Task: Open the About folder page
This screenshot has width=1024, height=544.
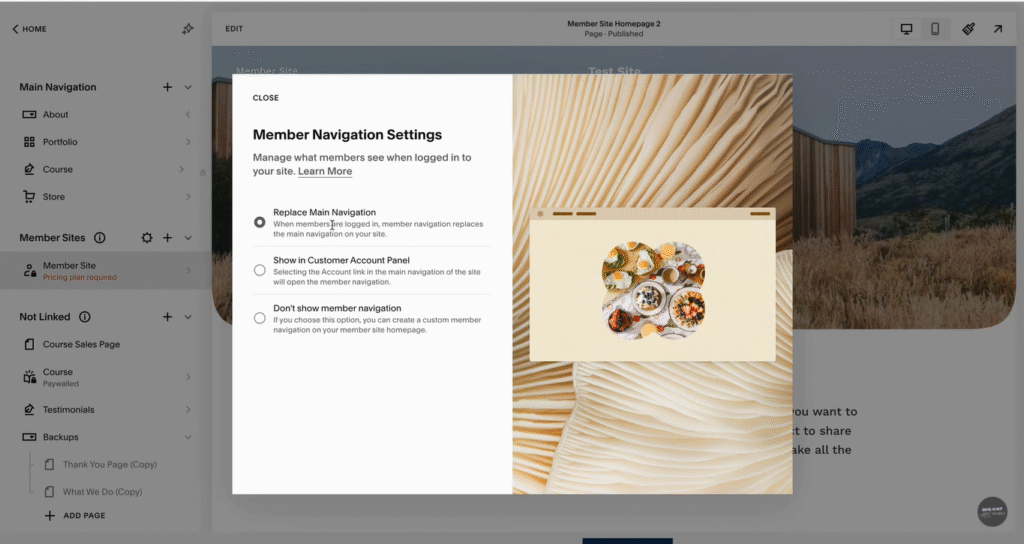Action: (56, 114)
